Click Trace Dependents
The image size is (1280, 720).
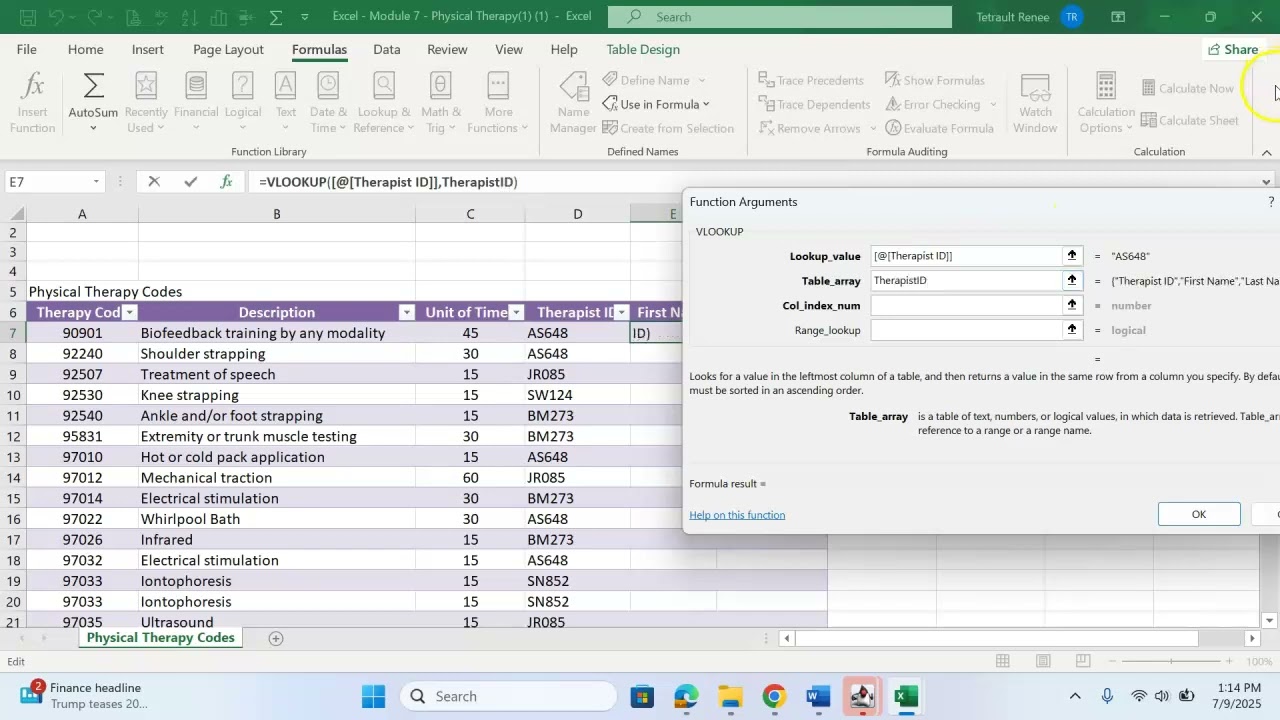(814, 104)
